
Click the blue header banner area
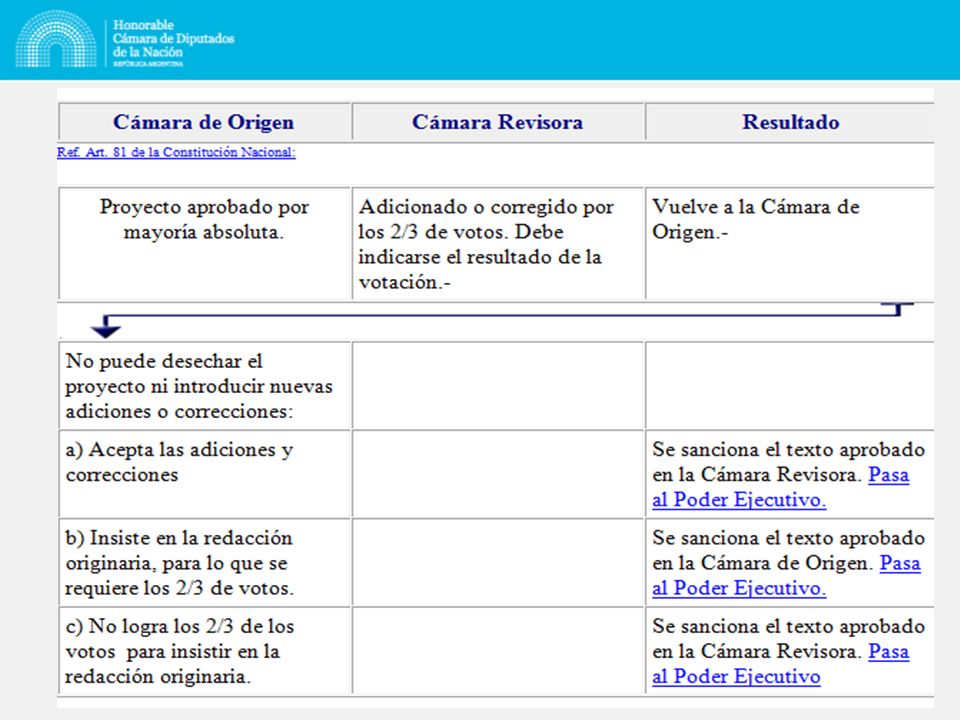point(480,40)
